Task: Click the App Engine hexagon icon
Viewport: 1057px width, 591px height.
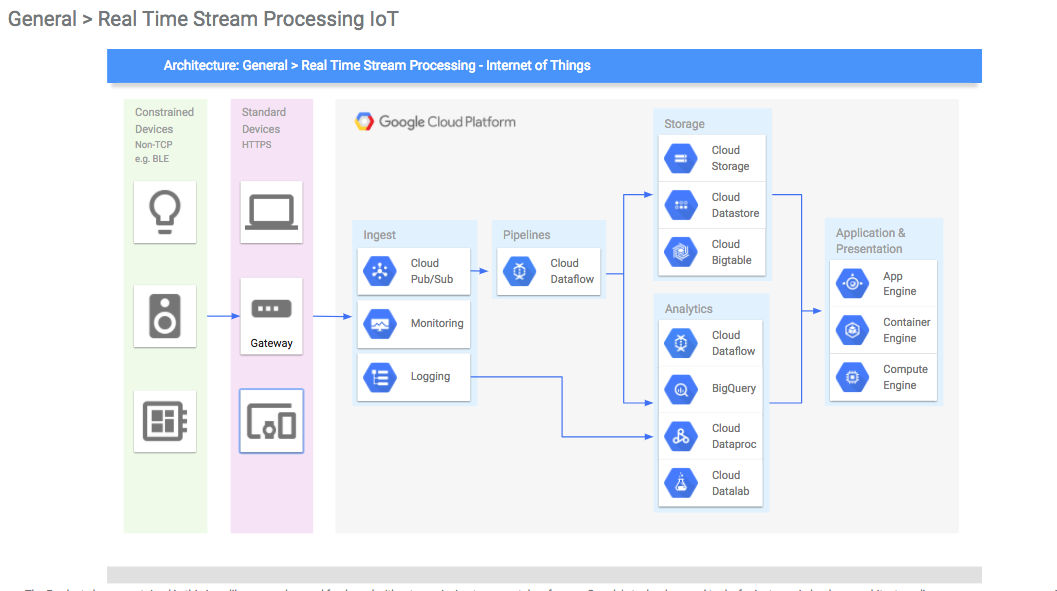Action: pos(852,284)
